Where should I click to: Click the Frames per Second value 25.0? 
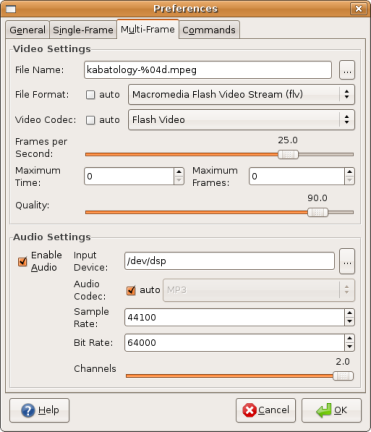click(288, 140)
